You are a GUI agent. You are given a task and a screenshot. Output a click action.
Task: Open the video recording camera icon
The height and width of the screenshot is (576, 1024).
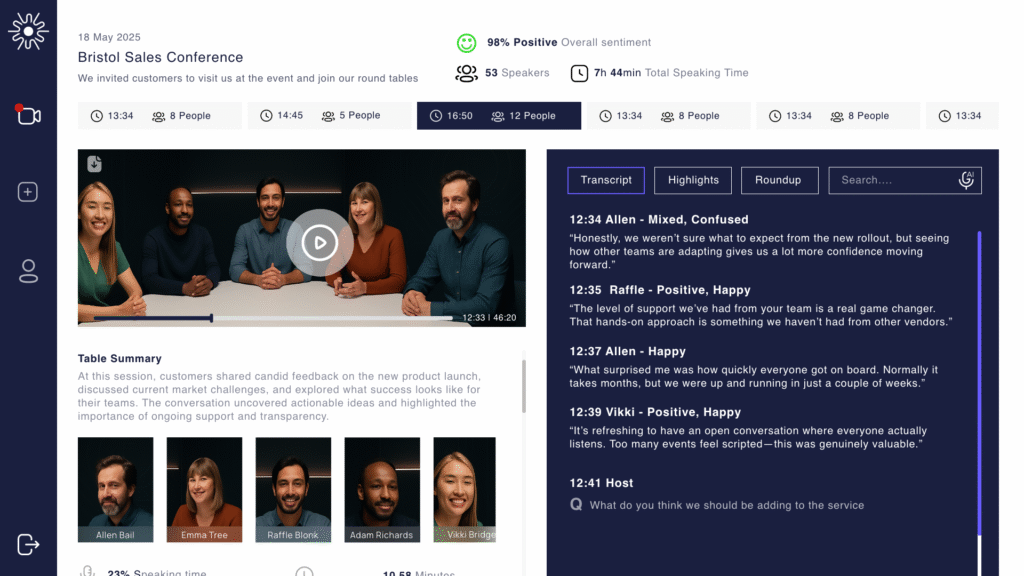click(28, 115)
